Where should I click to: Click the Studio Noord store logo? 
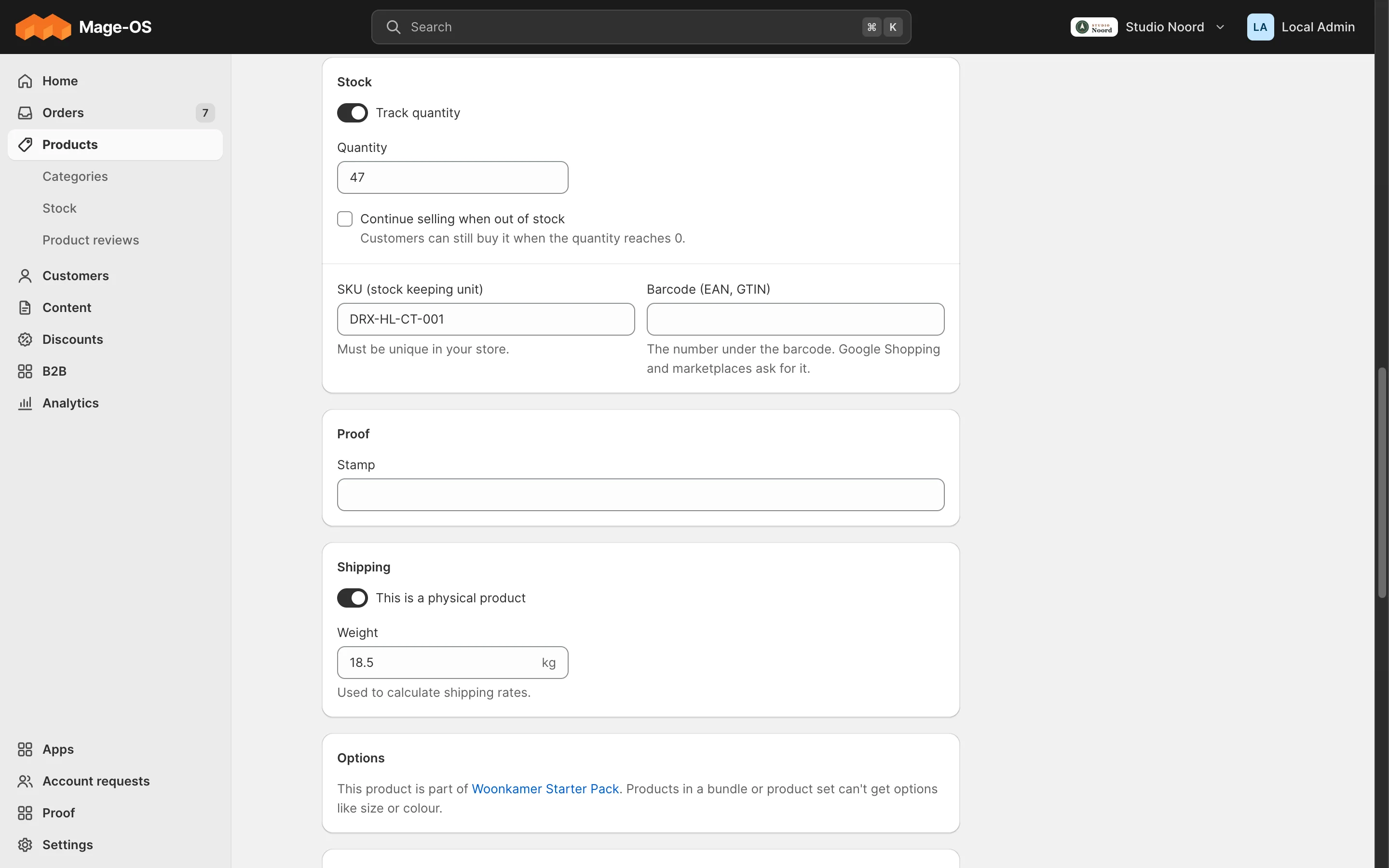pyautogui.click(x=1093, y=27)
